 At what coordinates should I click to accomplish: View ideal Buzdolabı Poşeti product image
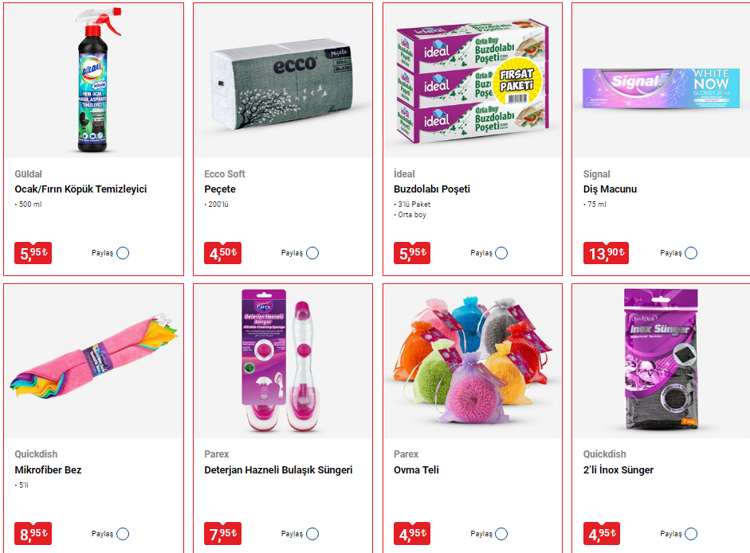(473, 80)
